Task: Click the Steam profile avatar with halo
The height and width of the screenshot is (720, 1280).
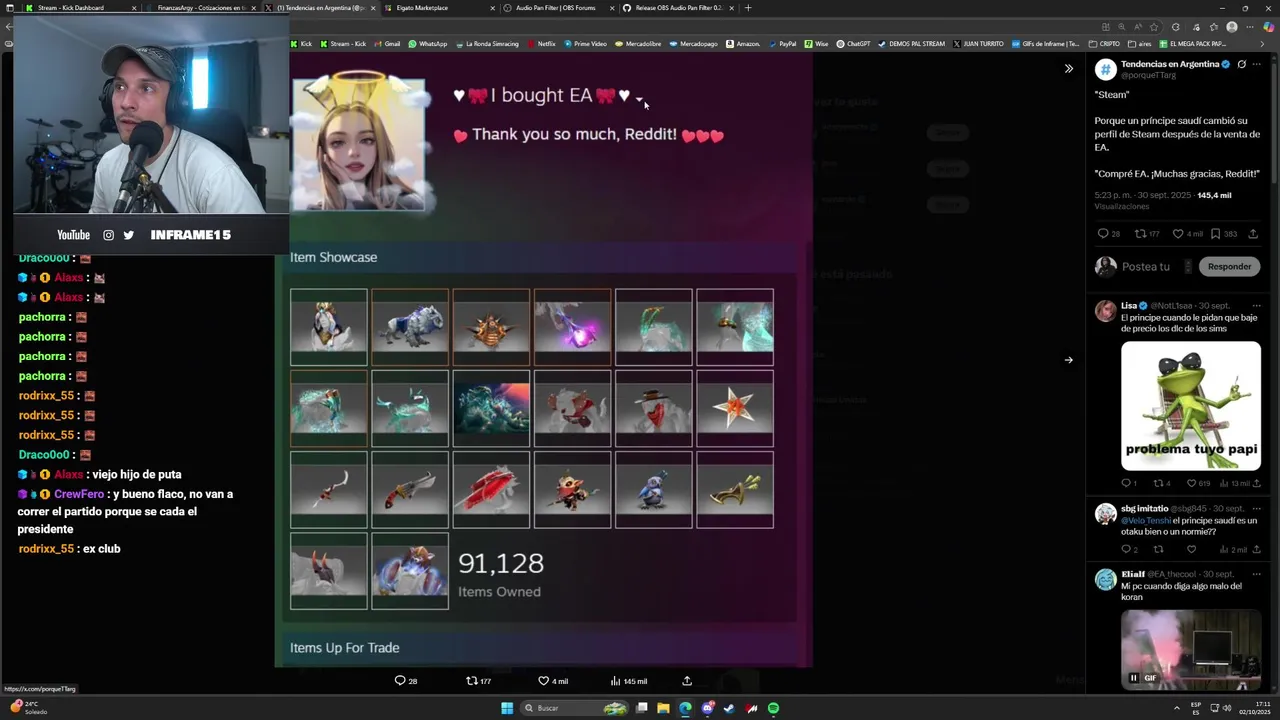Action: click(x=358, y=142)
